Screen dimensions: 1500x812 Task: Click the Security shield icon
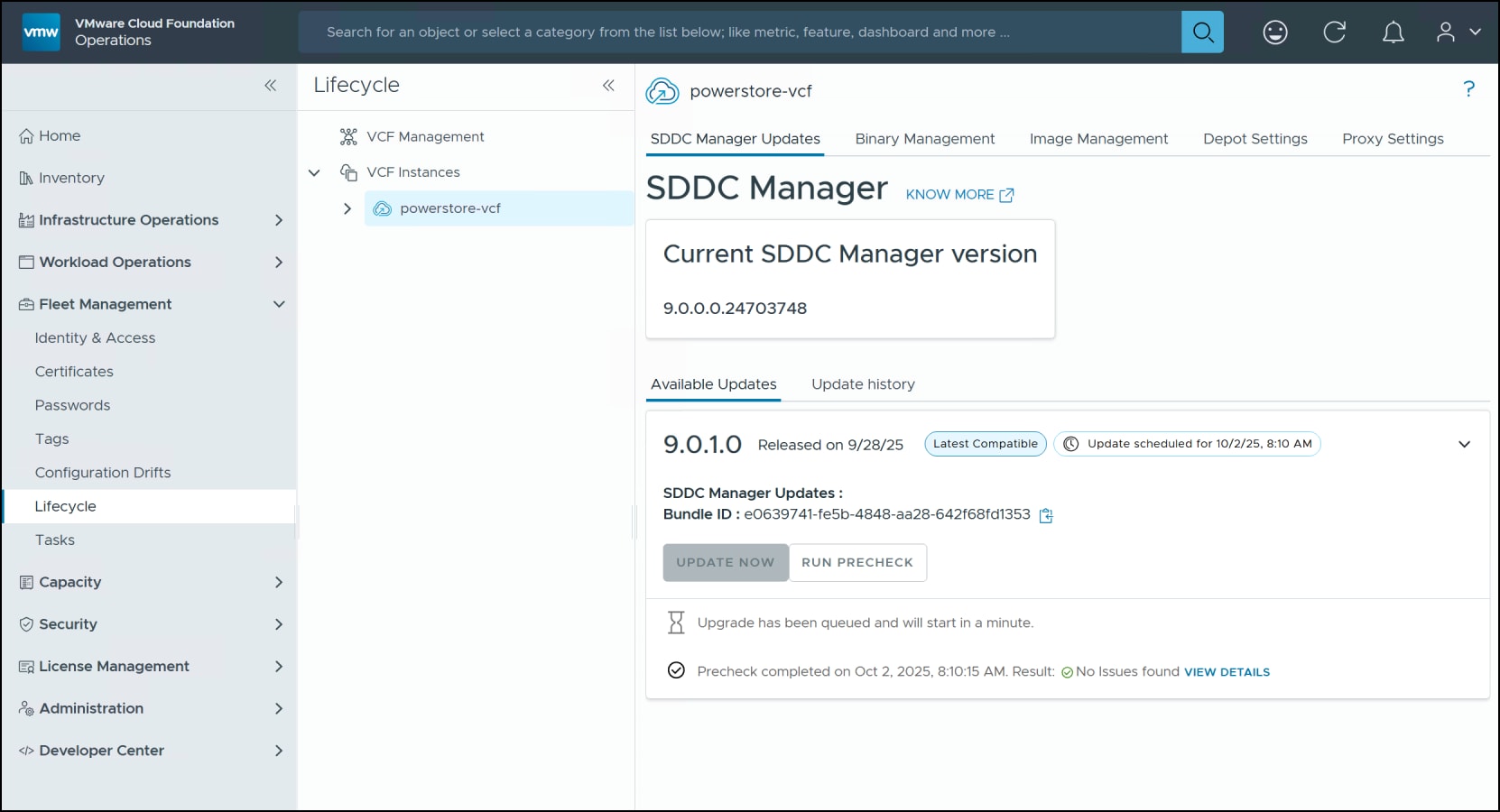[x=26, y=624]
